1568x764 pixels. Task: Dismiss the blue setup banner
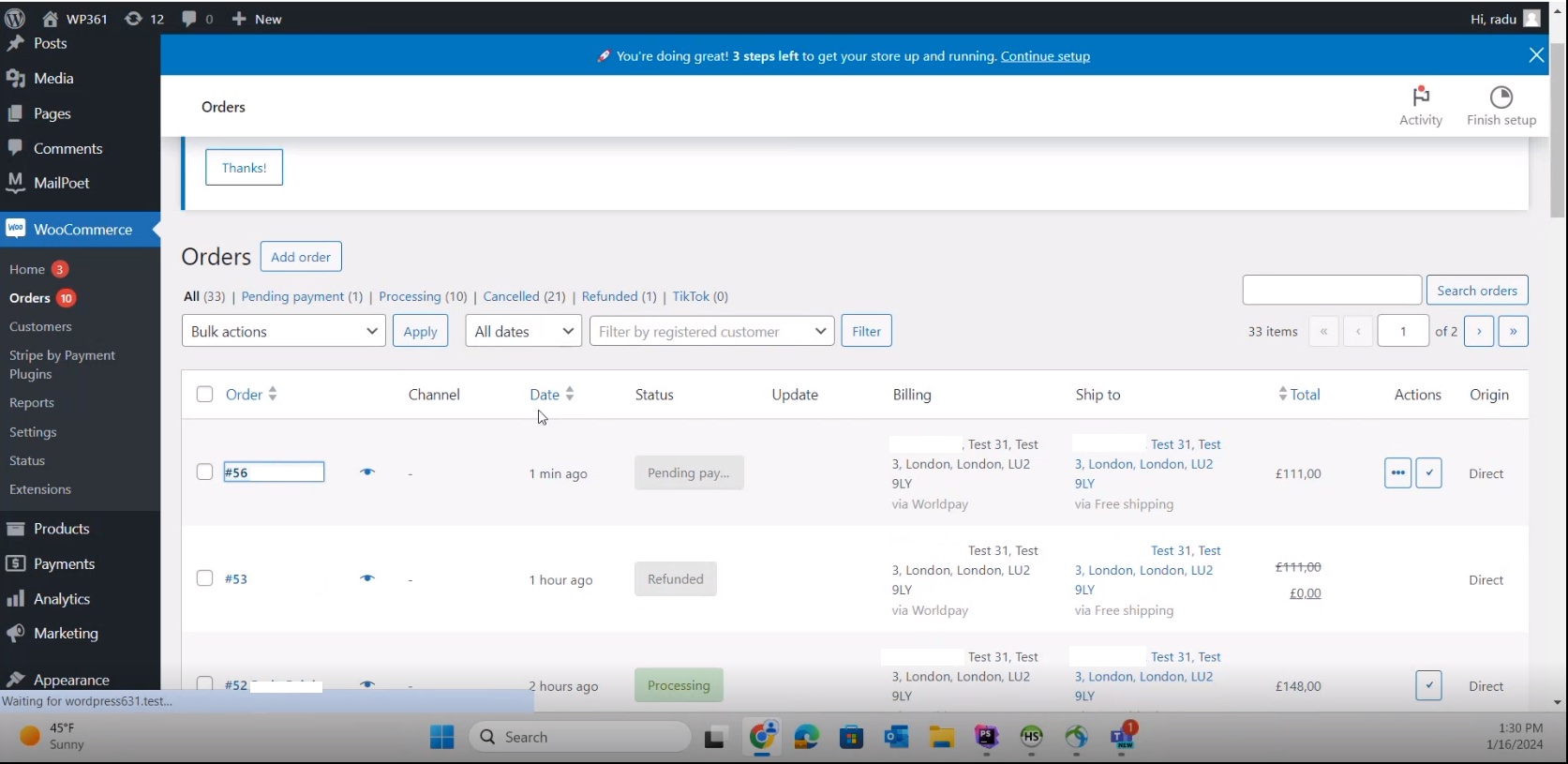[x=1536, y=55]
